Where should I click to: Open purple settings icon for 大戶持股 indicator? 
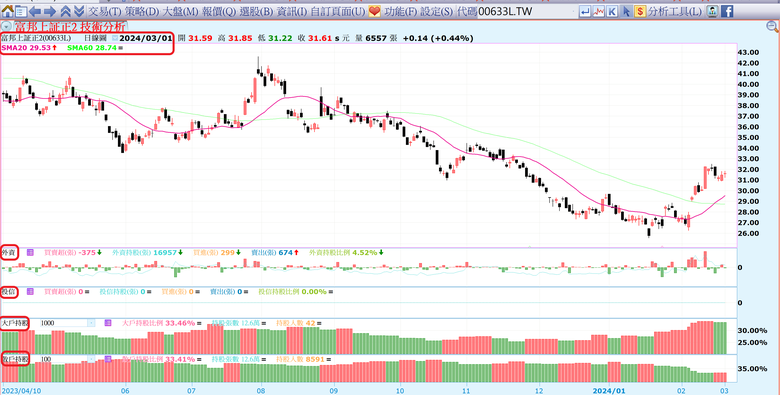pyautogui.click(x=108, y=323)
